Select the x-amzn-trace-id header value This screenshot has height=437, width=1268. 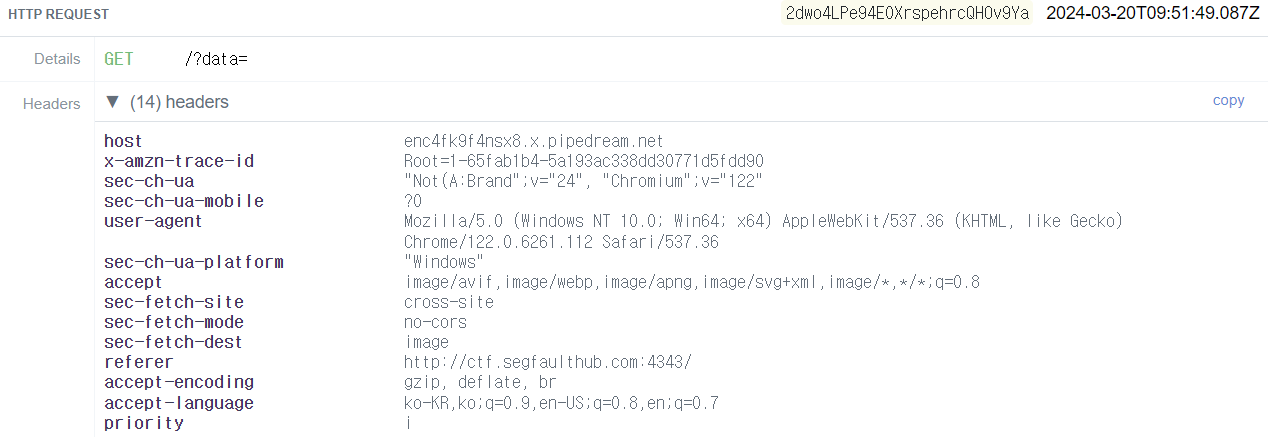click(x=584, y=162)
